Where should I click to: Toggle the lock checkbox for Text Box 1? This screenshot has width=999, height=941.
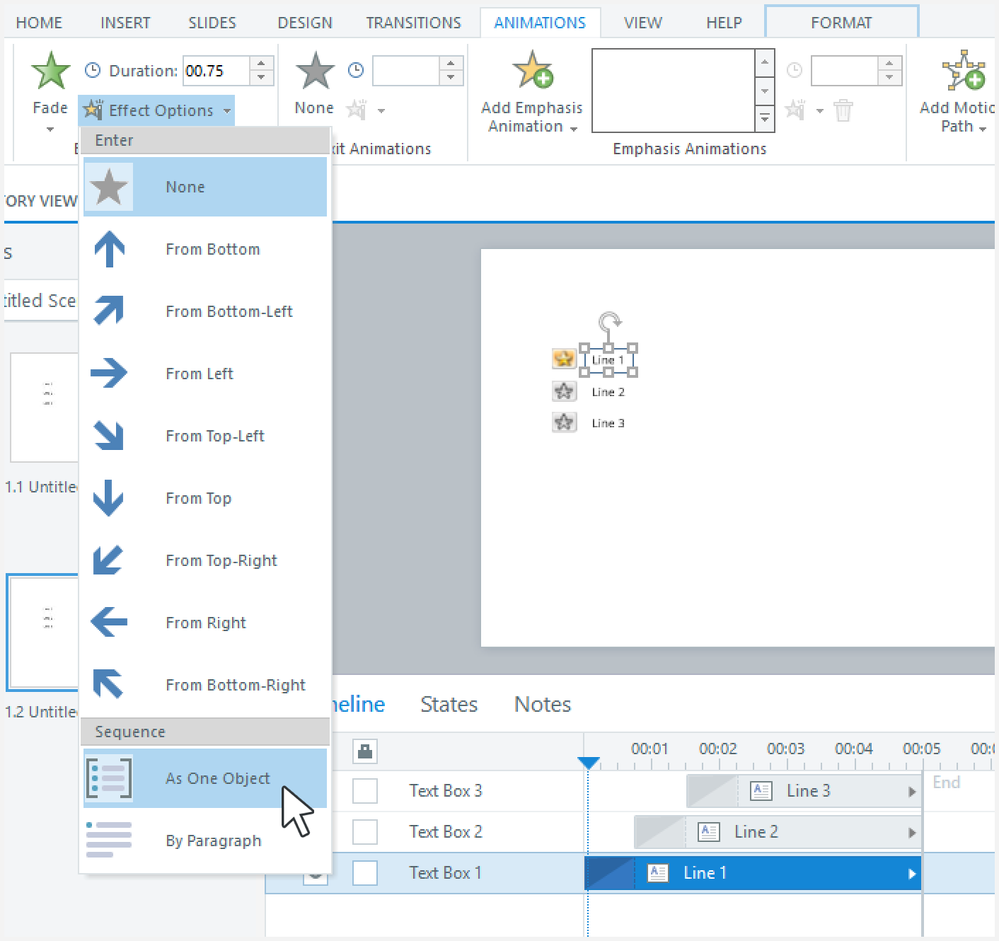pos(365,873)
